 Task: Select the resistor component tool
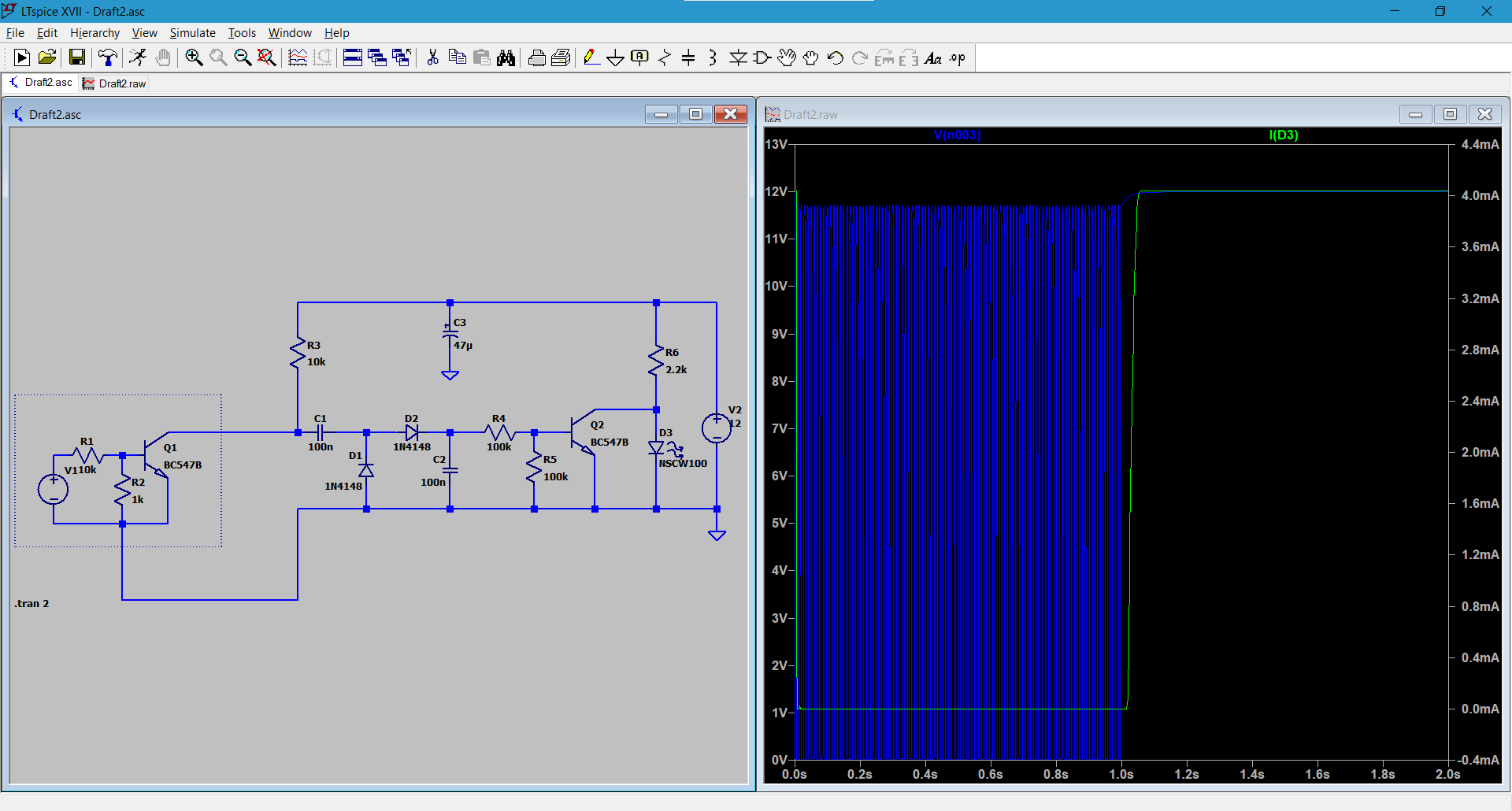click(664, 57)
